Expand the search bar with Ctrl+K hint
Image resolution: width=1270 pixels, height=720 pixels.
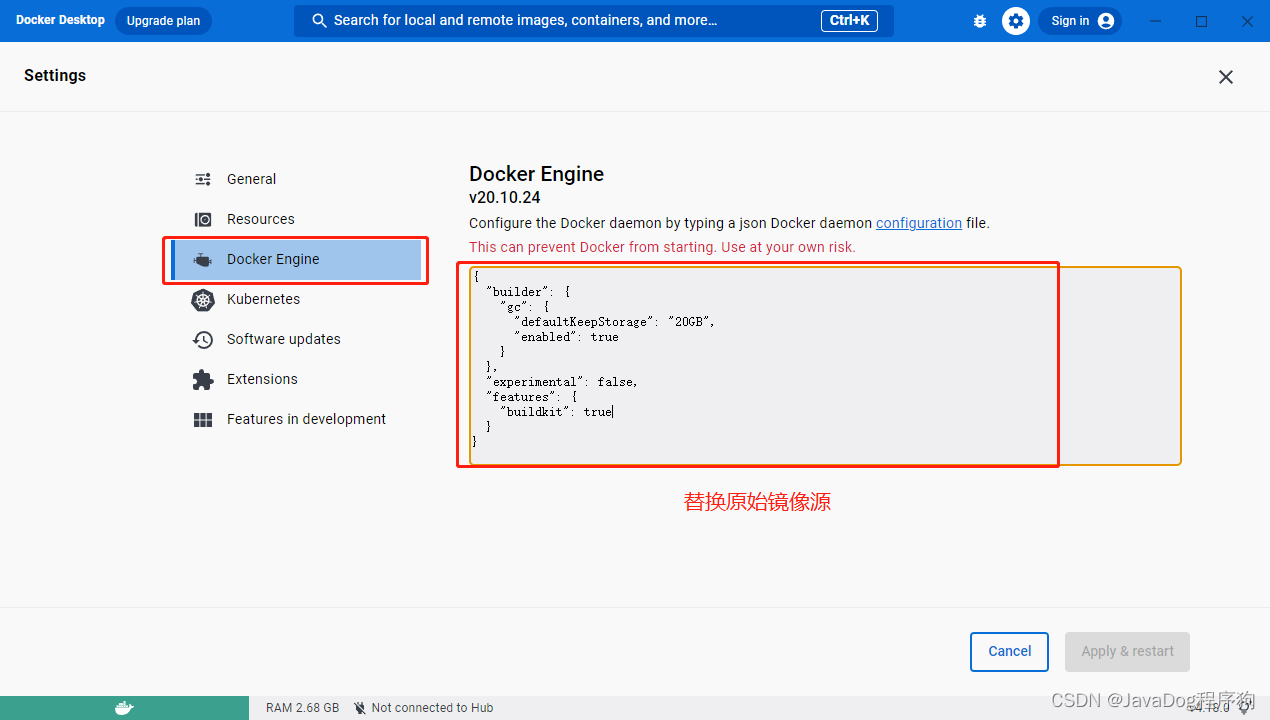tap(594, 20)
